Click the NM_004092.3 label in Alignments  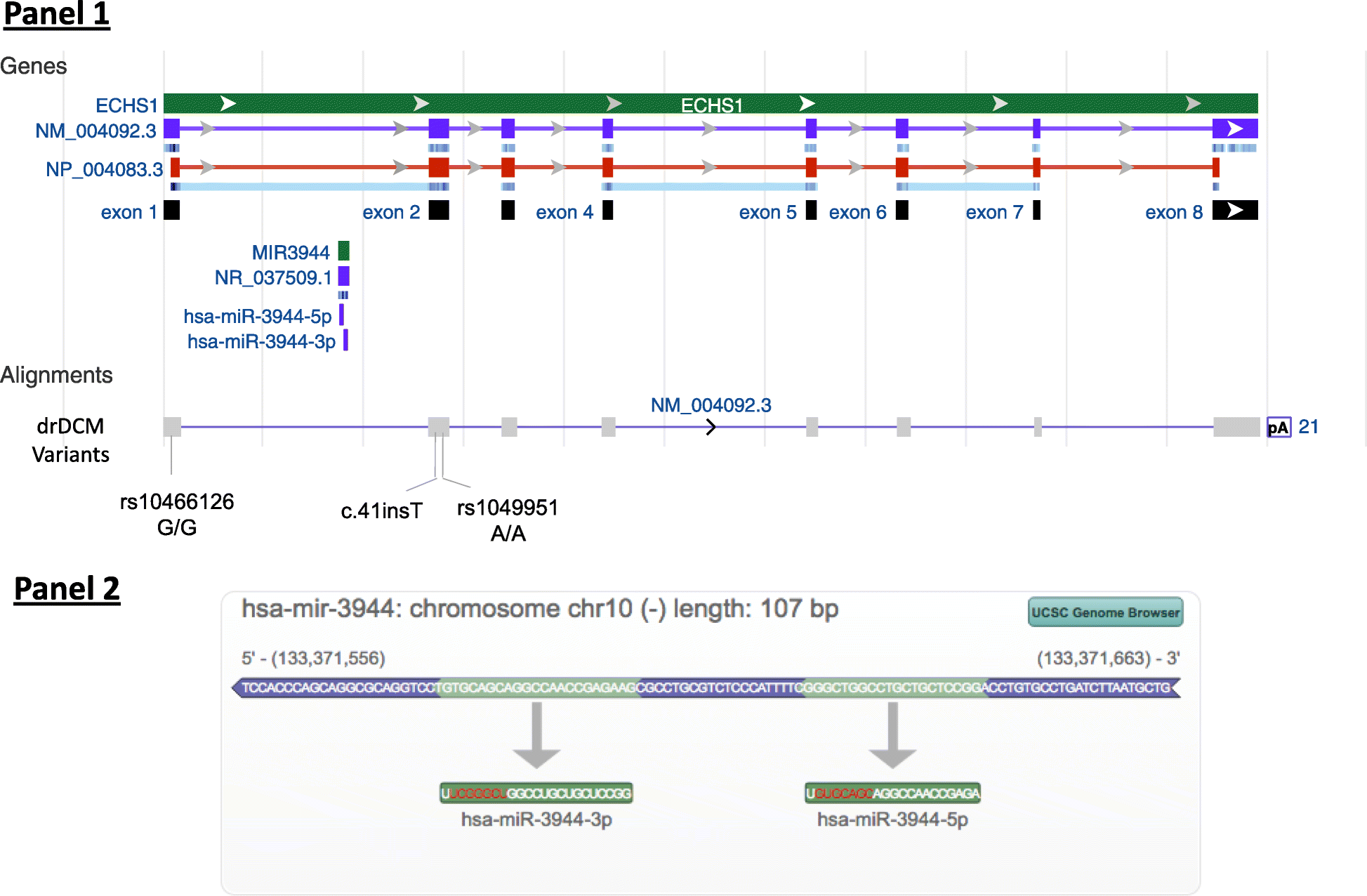point(711,405)
